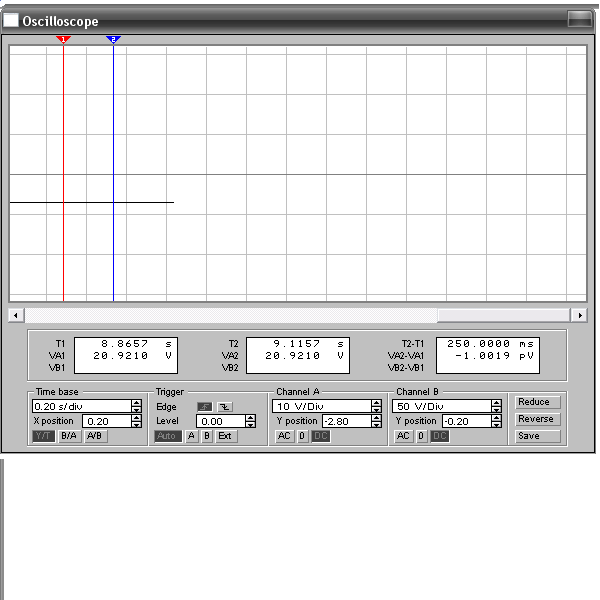600x600 pixels.
Task: Set trigger source to channel A
Action: 192,436
